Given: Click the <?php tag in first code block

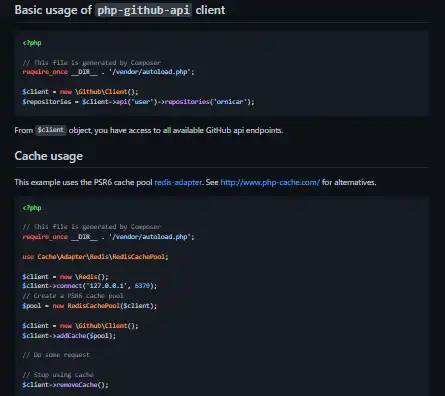Looking at the screenshot, I should tap(32, 43).
